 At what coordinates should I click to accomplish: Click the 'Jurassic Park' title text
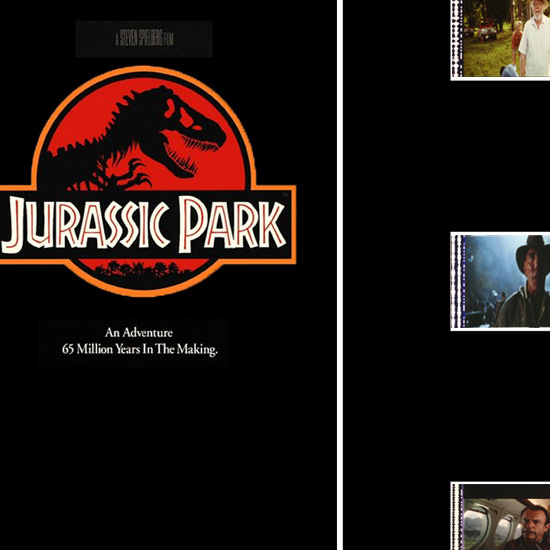click(144, 225)
